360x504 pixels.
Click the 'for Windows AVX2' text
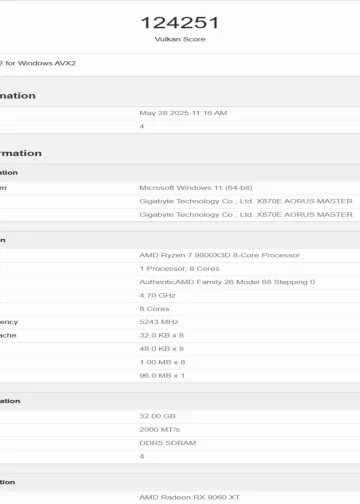click(41, 63)
